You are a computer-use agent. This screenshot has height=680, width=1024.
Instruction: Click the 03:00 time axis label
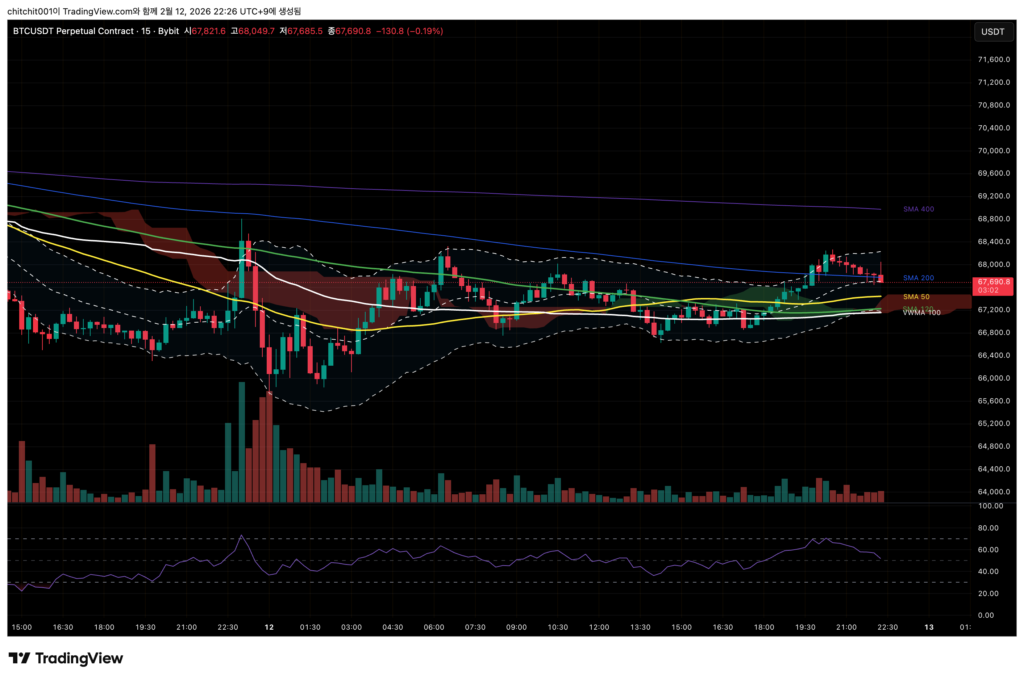point(351,627)
